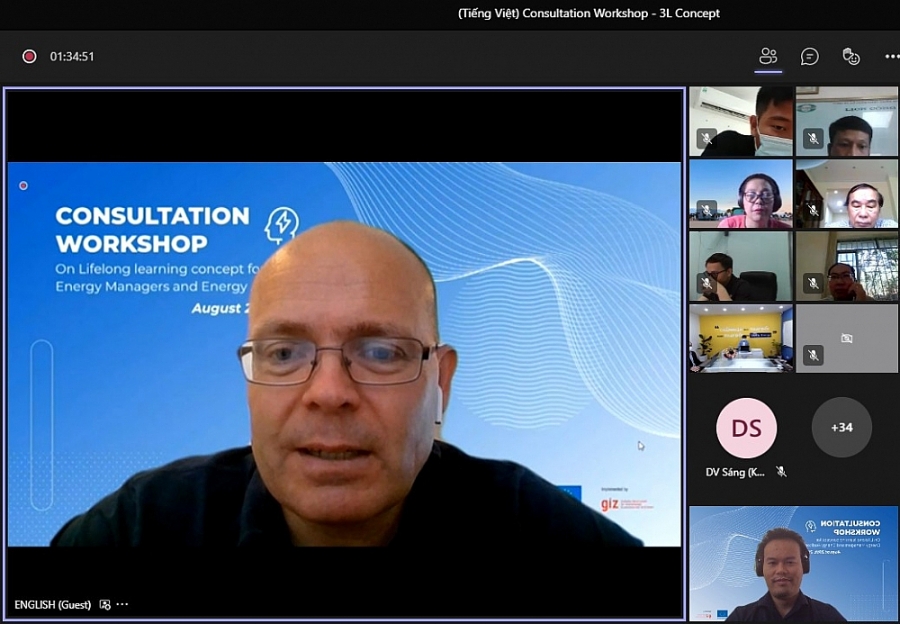Select self-view video with headset at bottom right

pyautogui.click(x=793, y=563)
